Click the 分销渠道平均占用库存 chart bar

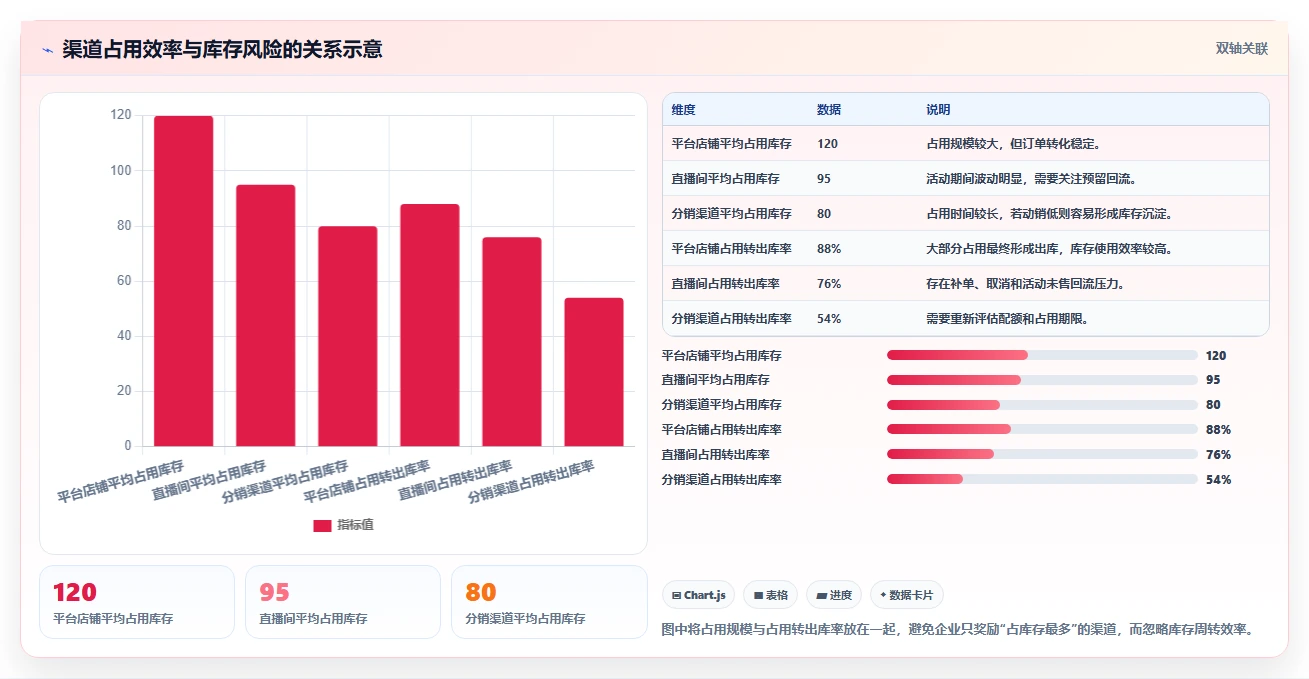[x=347, y=336]
